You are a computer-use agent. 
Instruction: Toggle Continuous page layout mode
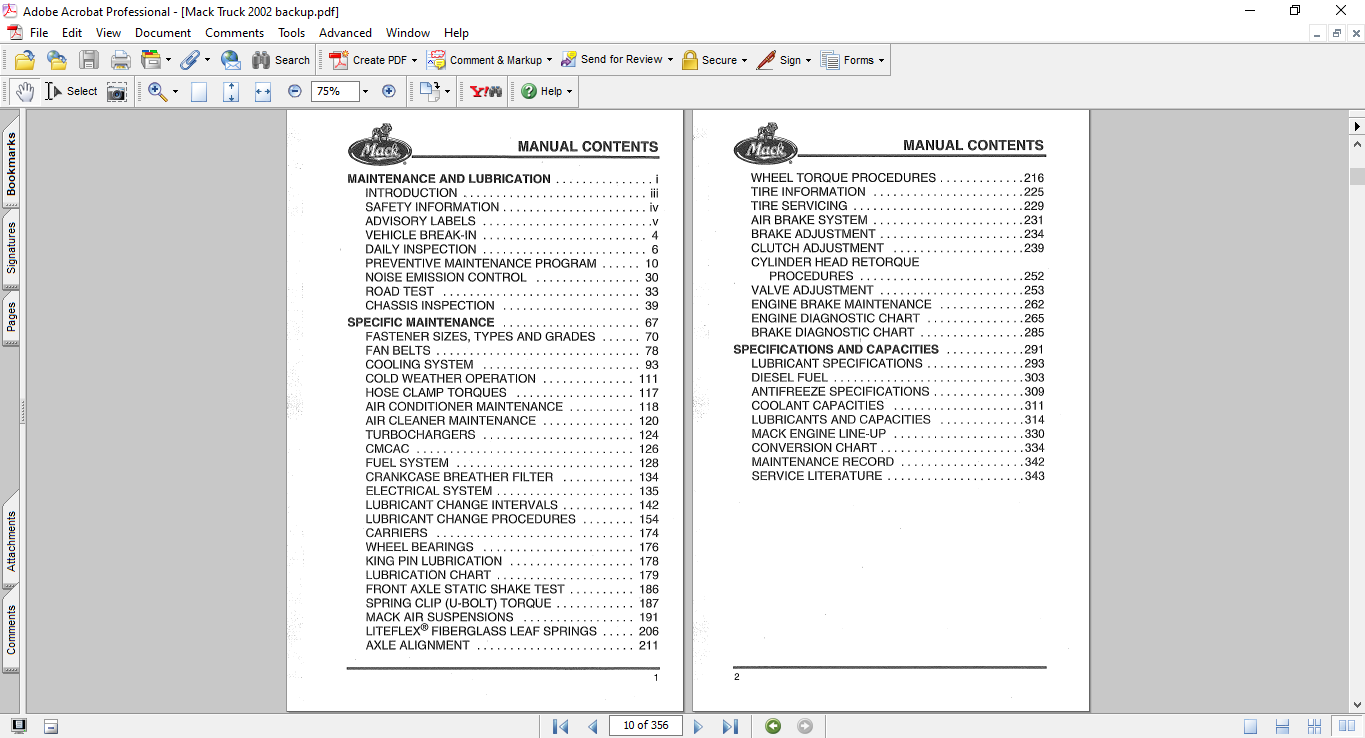click(x=1282, y=726)
